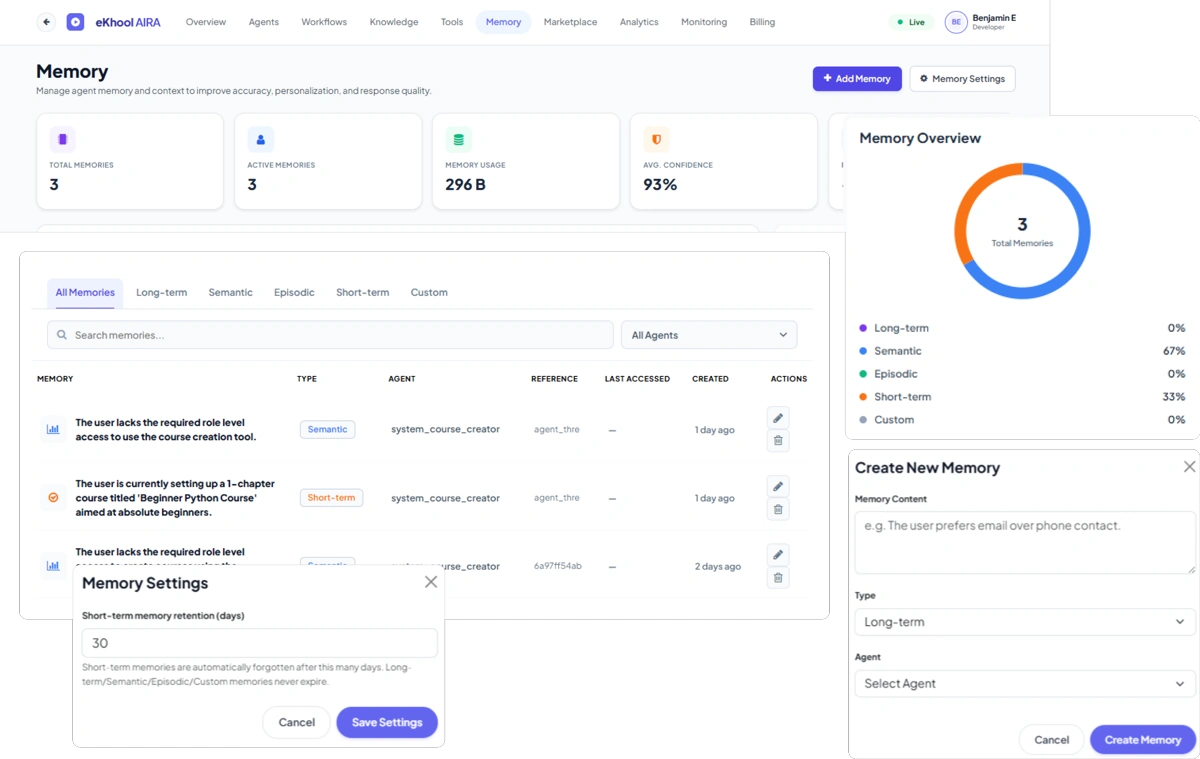Click the eKhool AIRA logo icon

coord(75,22)
